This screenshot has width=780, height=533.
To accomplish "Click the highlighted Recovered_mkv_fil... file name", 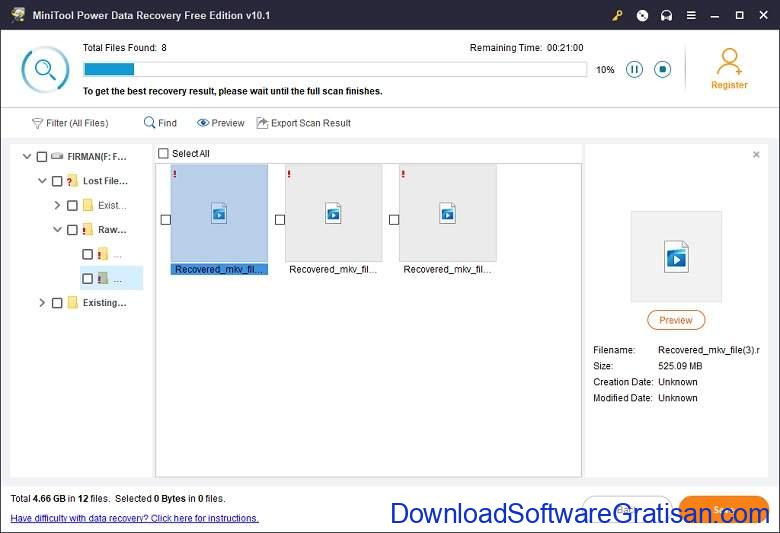I will [x=219, y=269].
